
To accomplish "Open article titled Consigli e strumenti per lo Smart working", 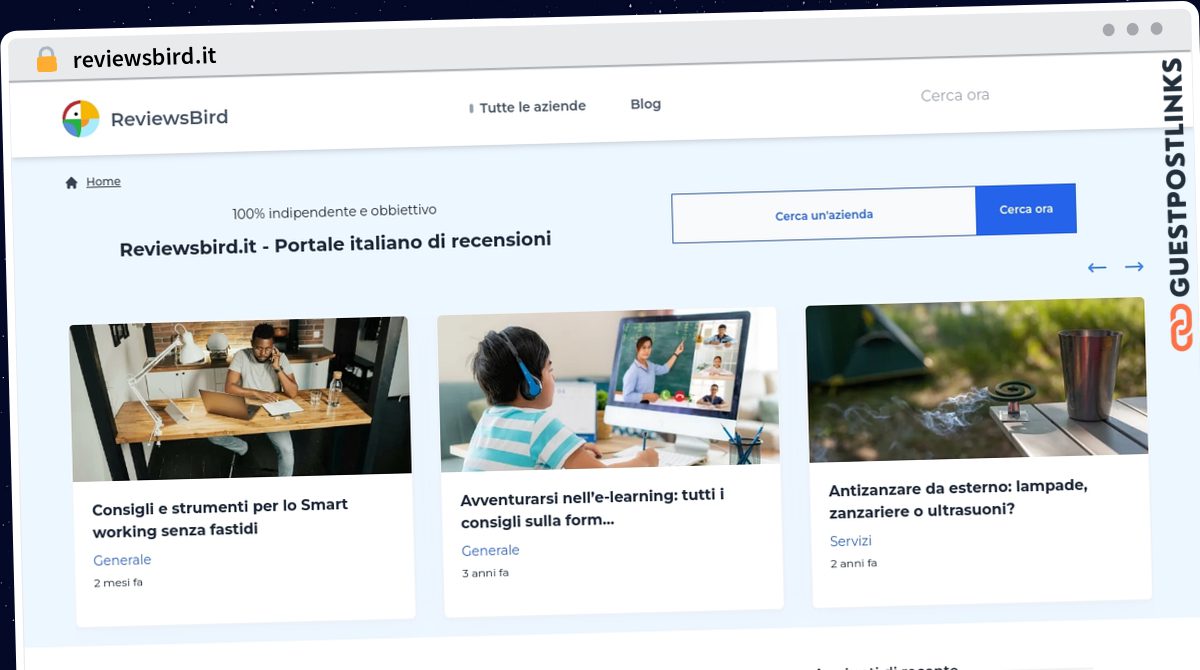I will click(220, 517).
